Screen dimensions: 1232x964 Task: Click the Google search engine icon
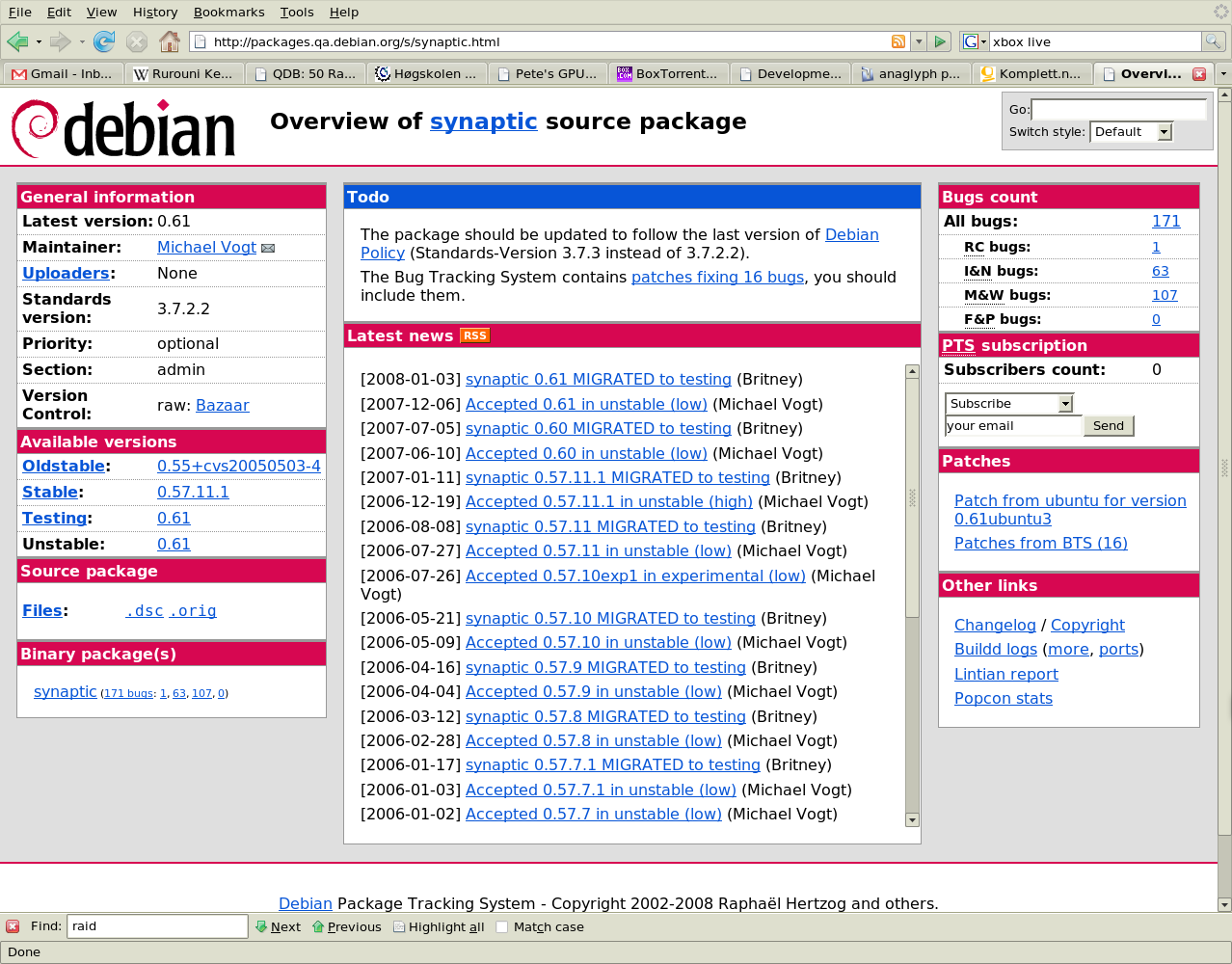tap(970, 41)
